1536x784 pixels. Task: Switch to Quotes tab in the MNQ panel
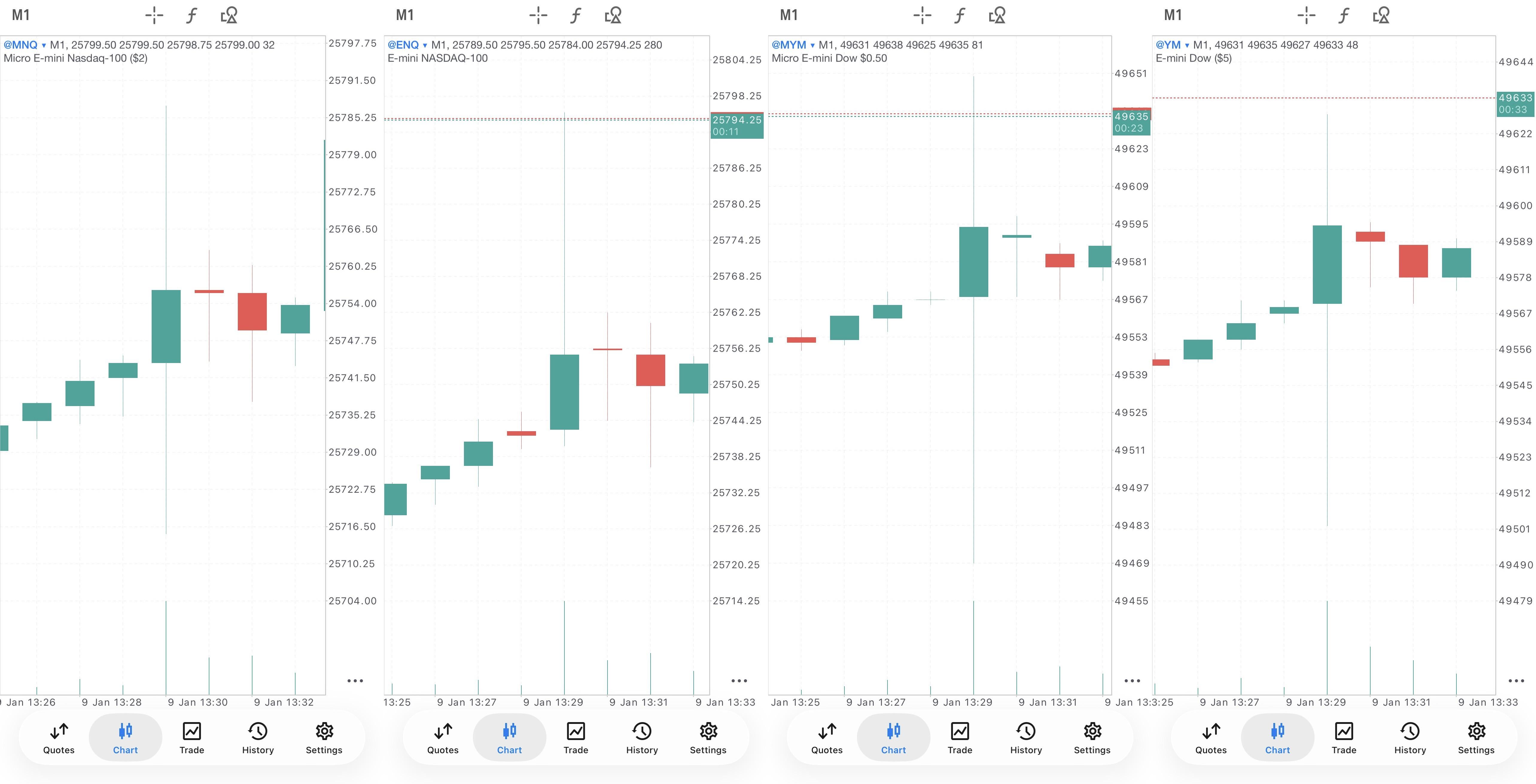point(58,738)
